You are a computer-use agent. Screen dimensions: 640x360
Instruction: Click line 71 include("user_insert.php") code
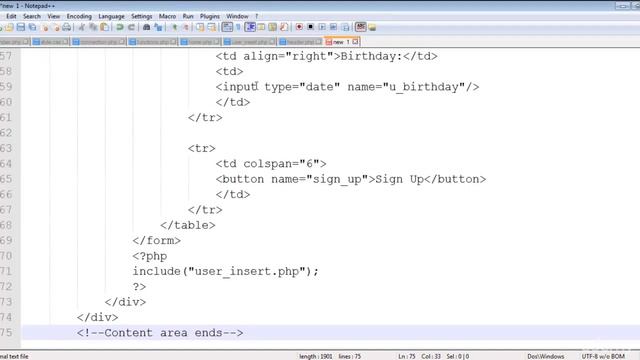click(x=225, y=271)
